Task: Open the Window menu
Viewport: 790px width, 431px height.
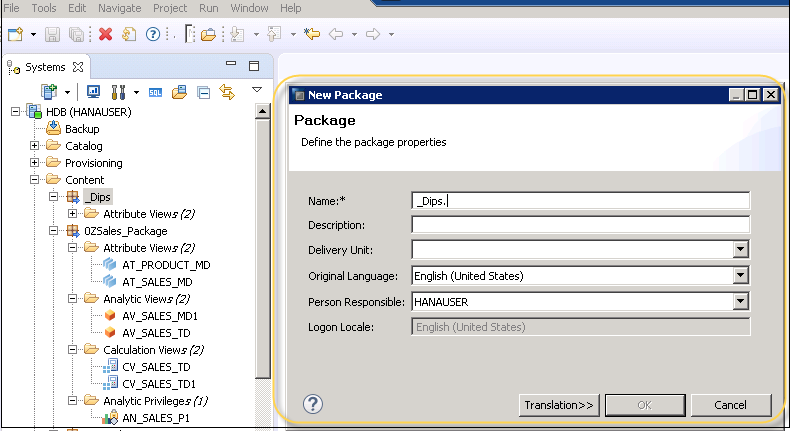Action: tap(248, 7)
